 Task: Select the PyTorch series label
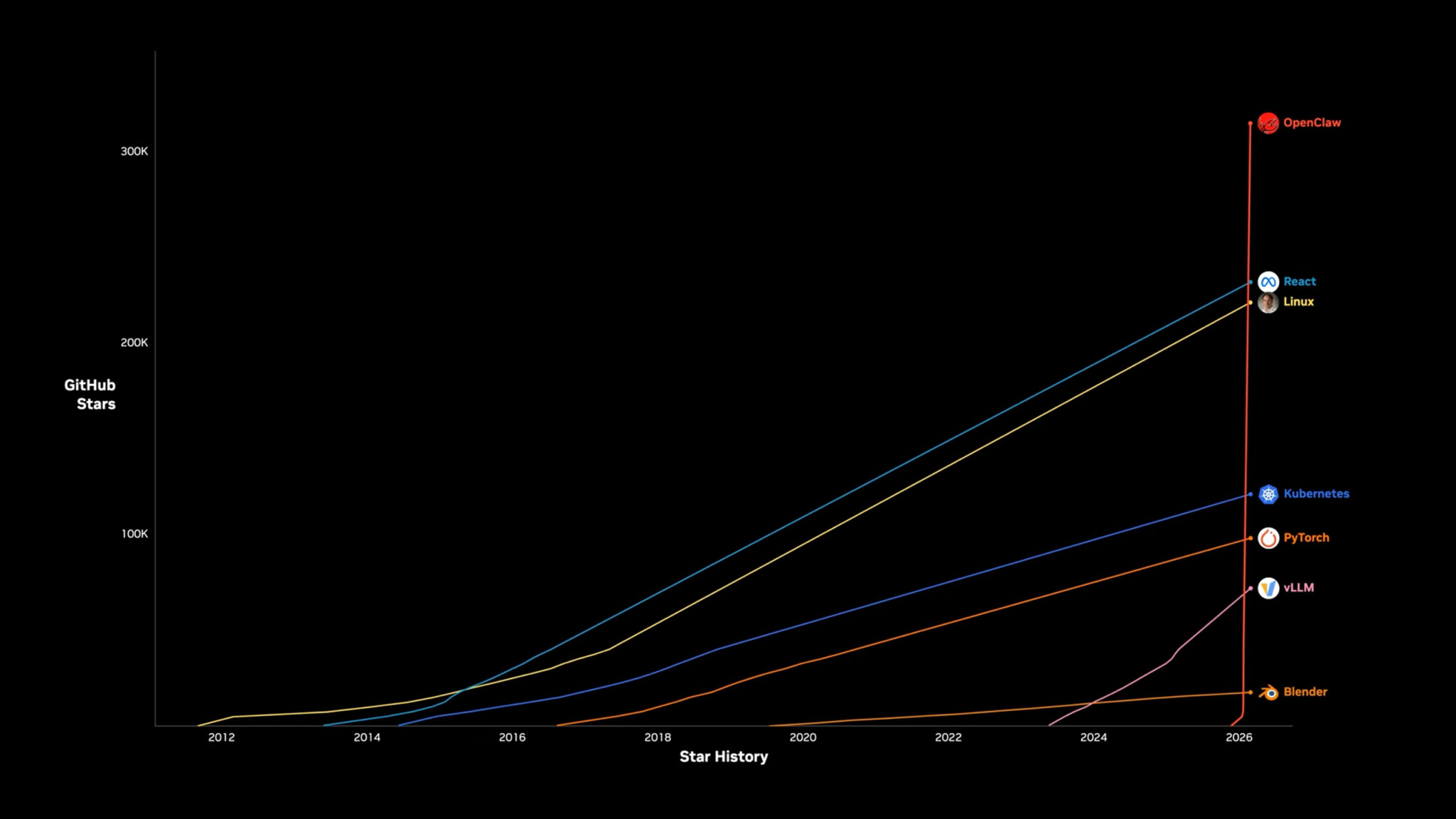click(1306, 537)
